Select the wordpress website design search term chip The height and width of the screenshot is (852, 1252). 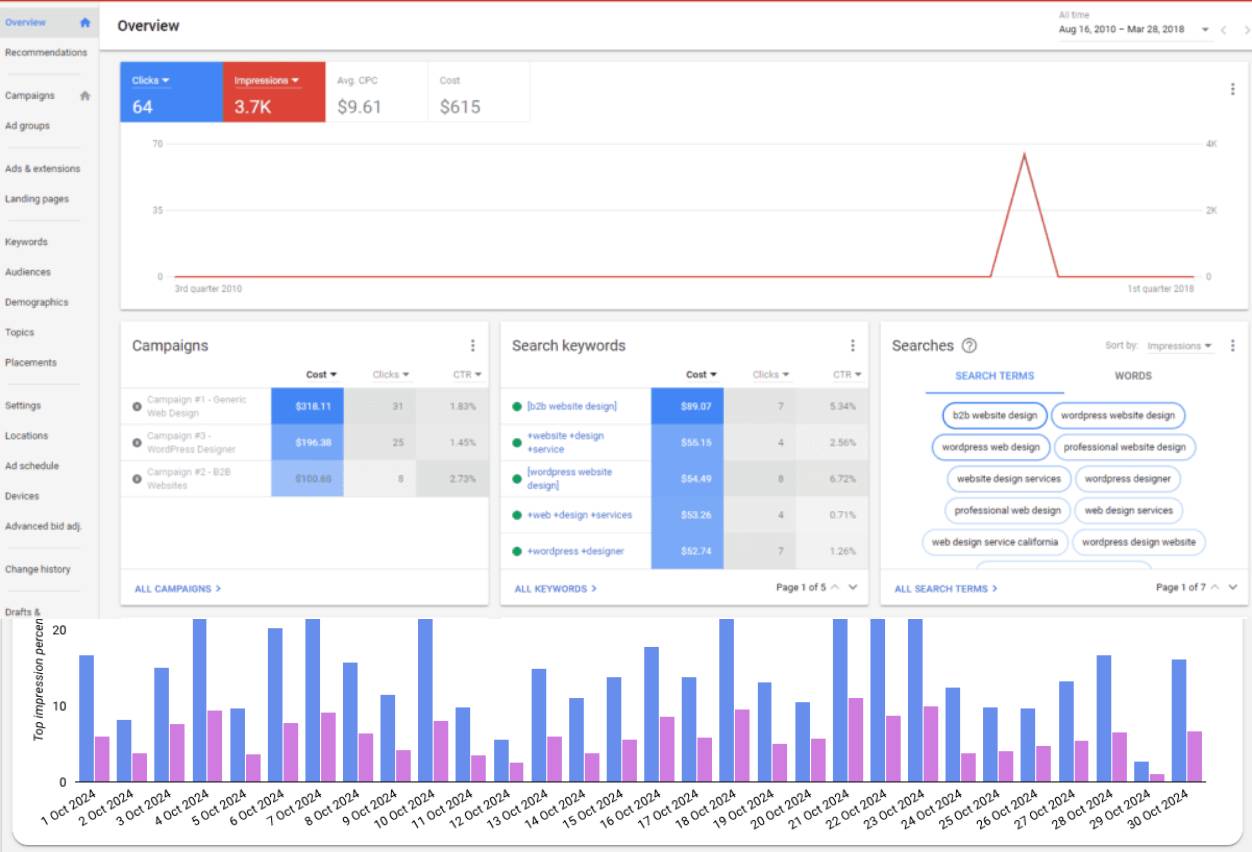point(1117,415)
